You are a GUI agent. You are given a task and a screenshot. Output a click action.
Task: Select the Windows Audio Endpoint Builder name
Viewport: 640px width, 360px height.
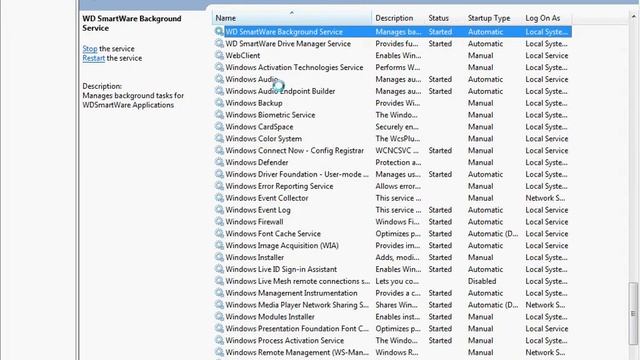(x=280, y=91)
